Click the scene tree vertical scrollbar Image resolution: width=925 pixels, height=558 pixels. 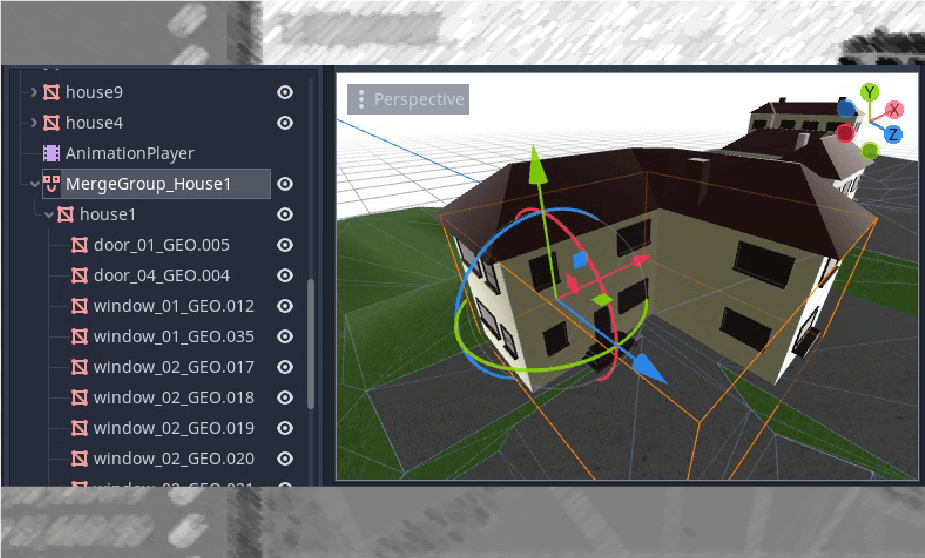tap(310, 340)
